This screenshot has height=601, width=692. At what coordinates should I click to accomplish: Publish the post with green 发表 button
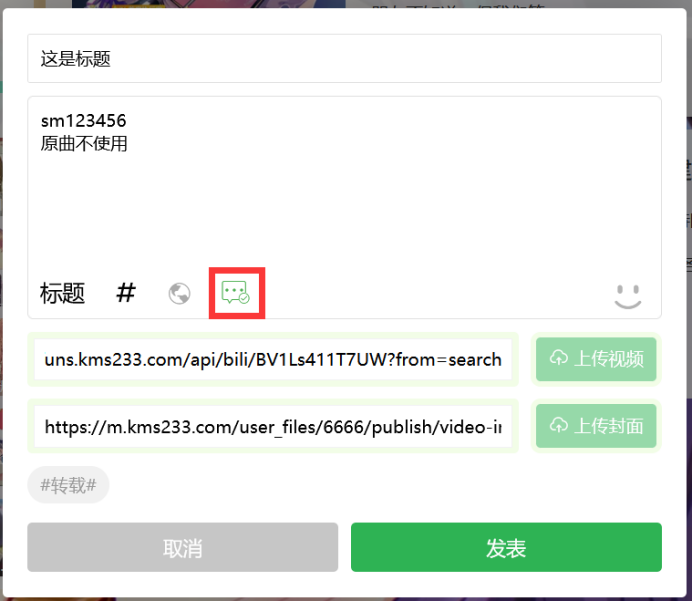(x=506, y=548)
